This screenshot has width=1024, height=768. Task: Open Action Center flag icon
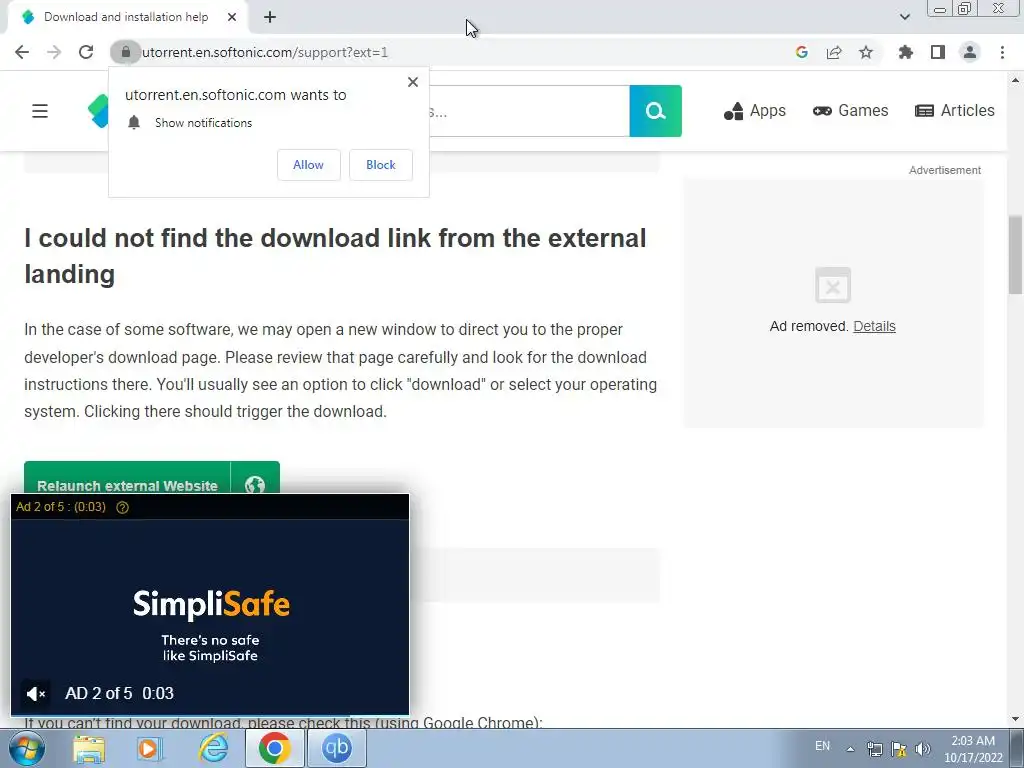[899, 749]
